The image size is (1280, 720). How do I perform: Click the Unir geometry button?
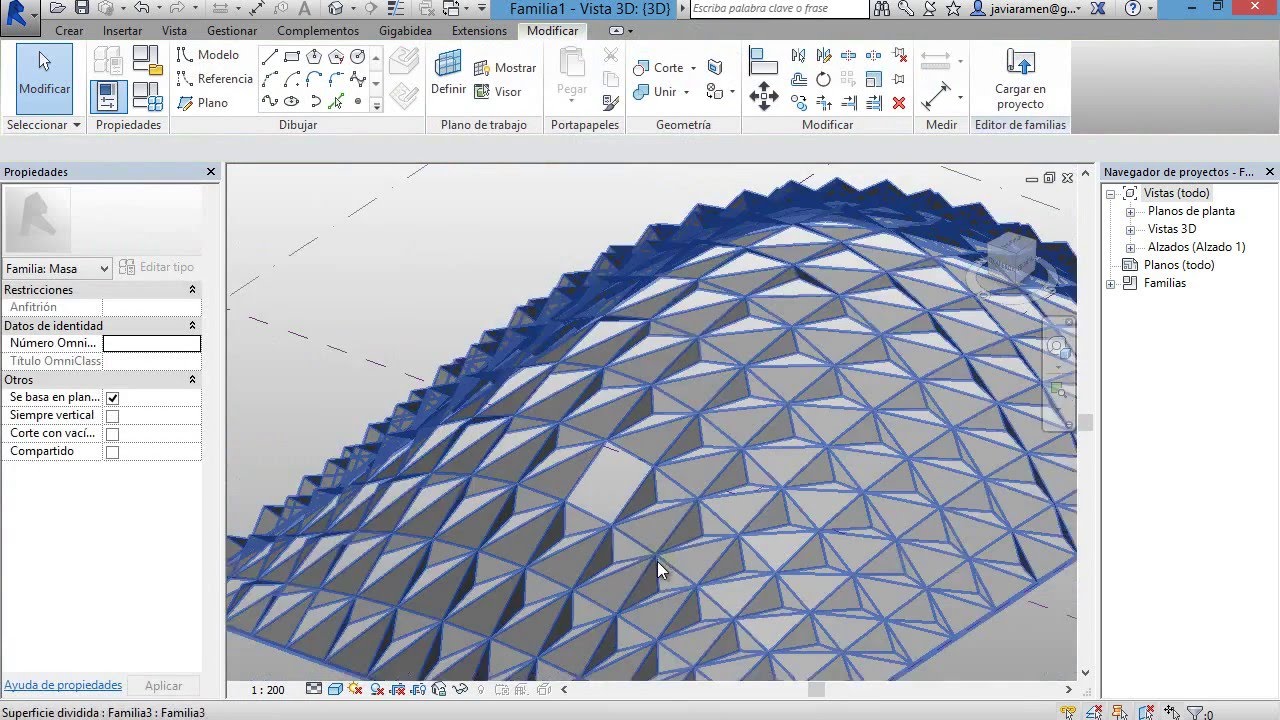(x=656, y=92)
